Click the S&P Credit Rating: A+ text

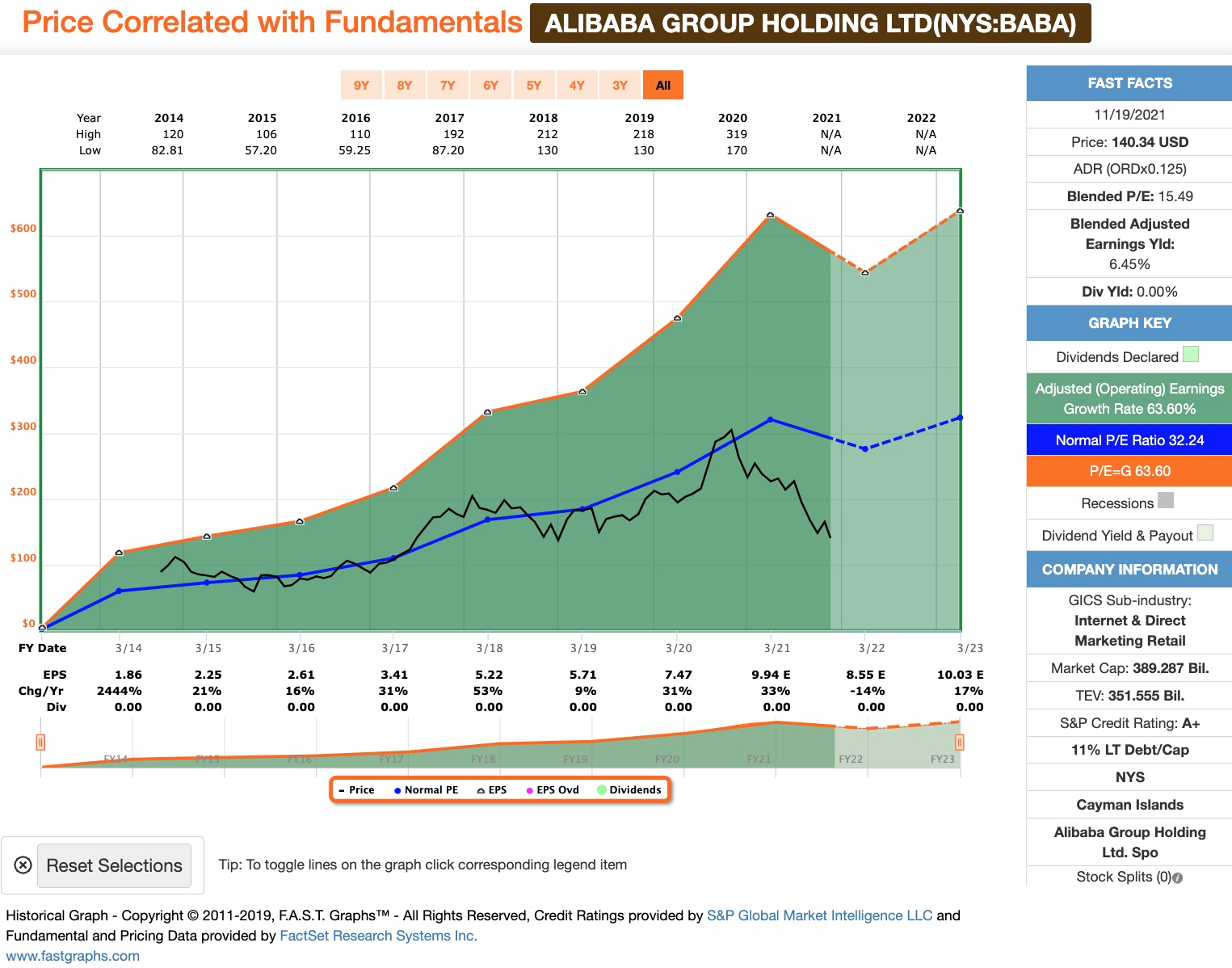pos(1129,723)
